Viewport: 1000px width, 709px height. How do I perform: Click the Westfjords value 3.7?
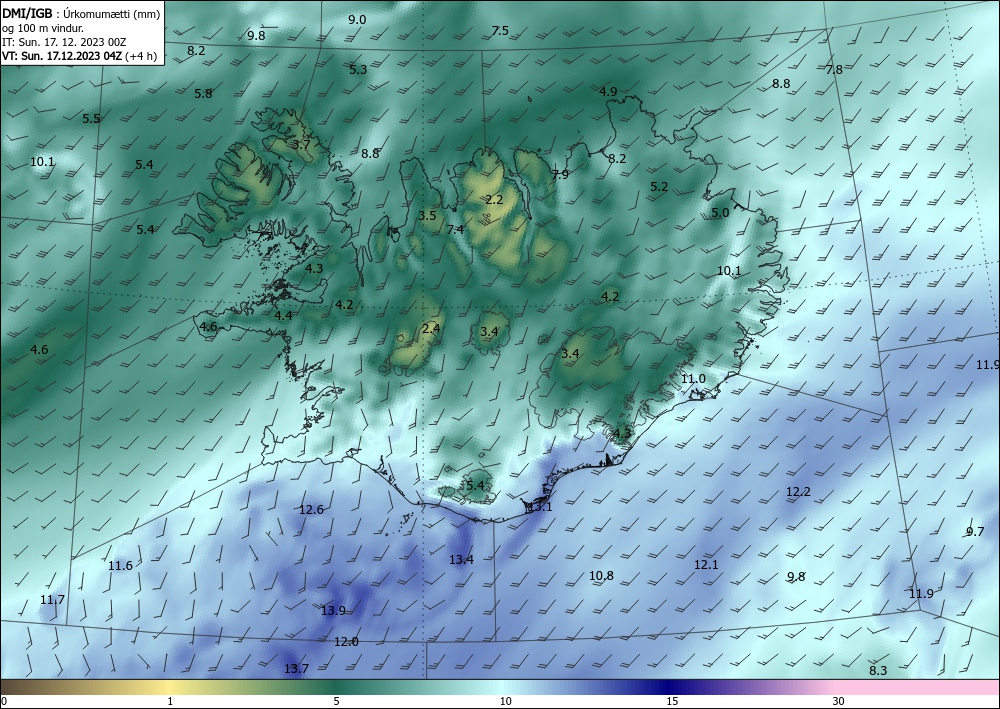(x=301, y=145)
